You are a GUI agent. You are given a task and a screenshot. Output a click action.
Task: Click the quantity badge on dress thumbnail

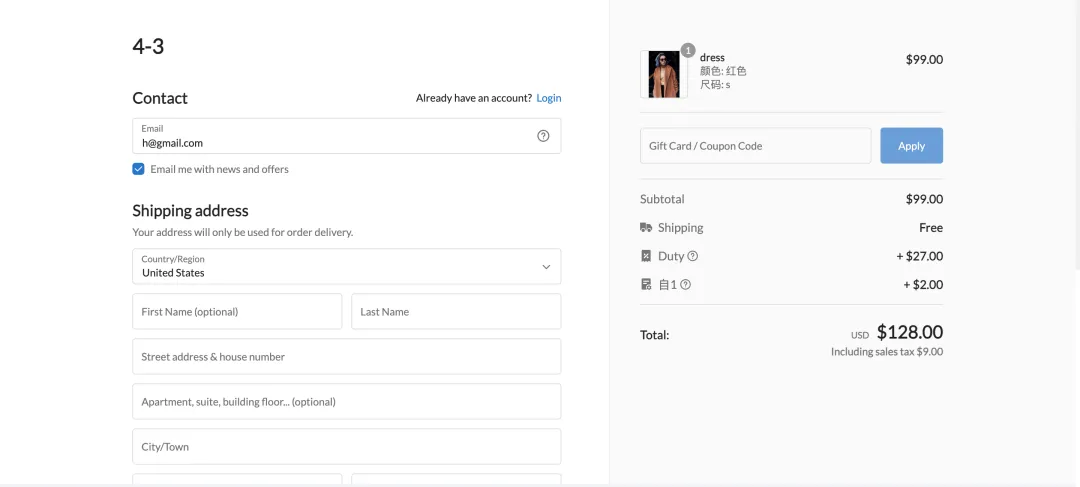pyautogui.click(x=688, y=50)
